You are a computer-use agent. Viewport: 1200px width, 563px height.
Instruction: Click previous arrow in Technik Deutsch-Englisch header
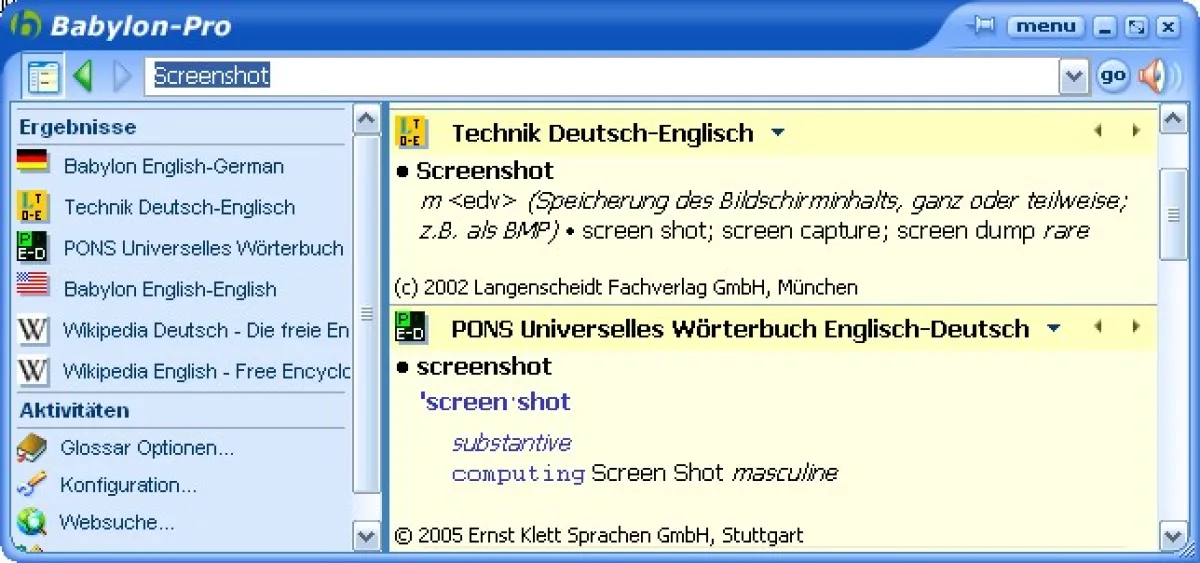tap(1099, 131)
